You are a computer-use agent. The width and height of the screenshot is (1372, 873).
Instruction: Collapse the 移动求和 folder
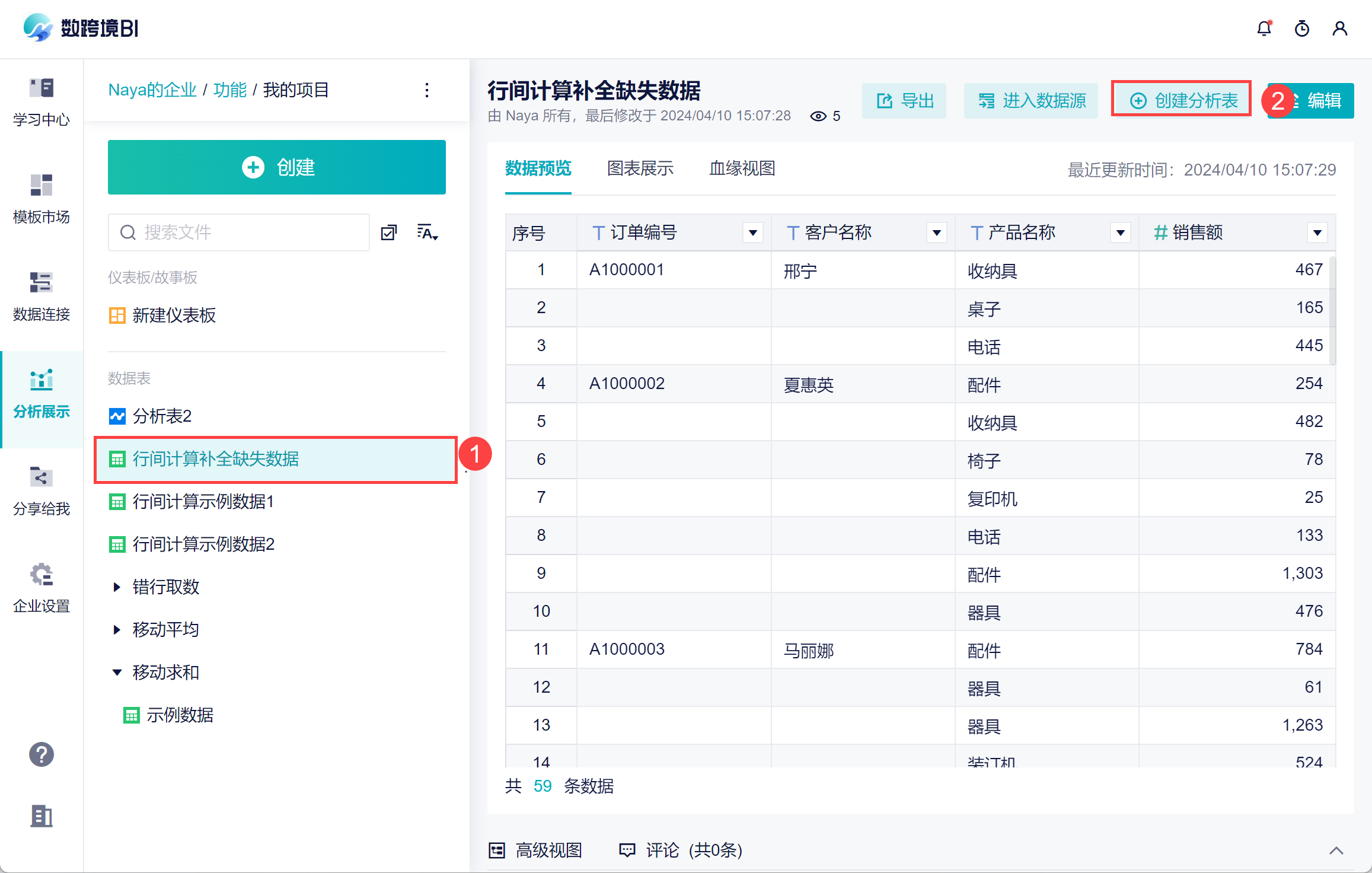[117, 673]
